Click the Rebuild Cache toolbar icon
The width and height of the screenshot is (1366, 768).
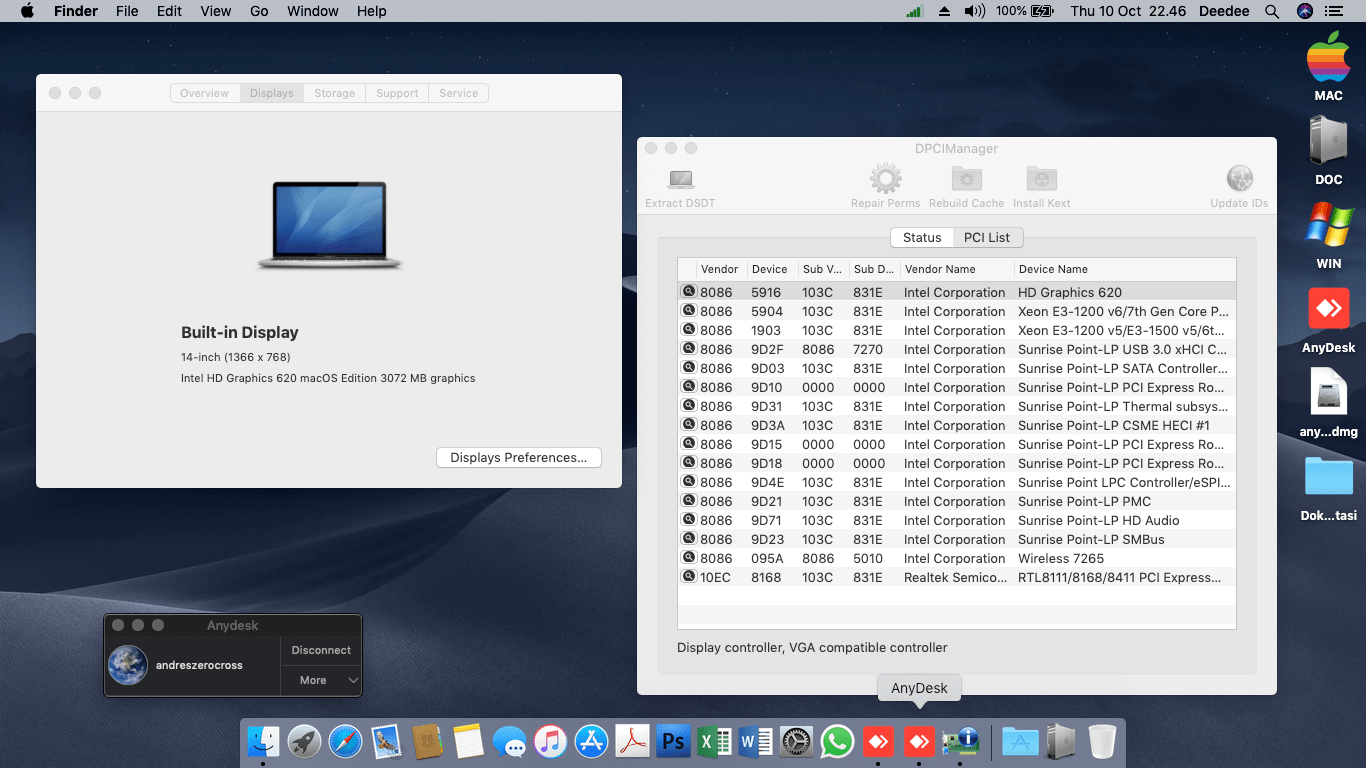966,181
